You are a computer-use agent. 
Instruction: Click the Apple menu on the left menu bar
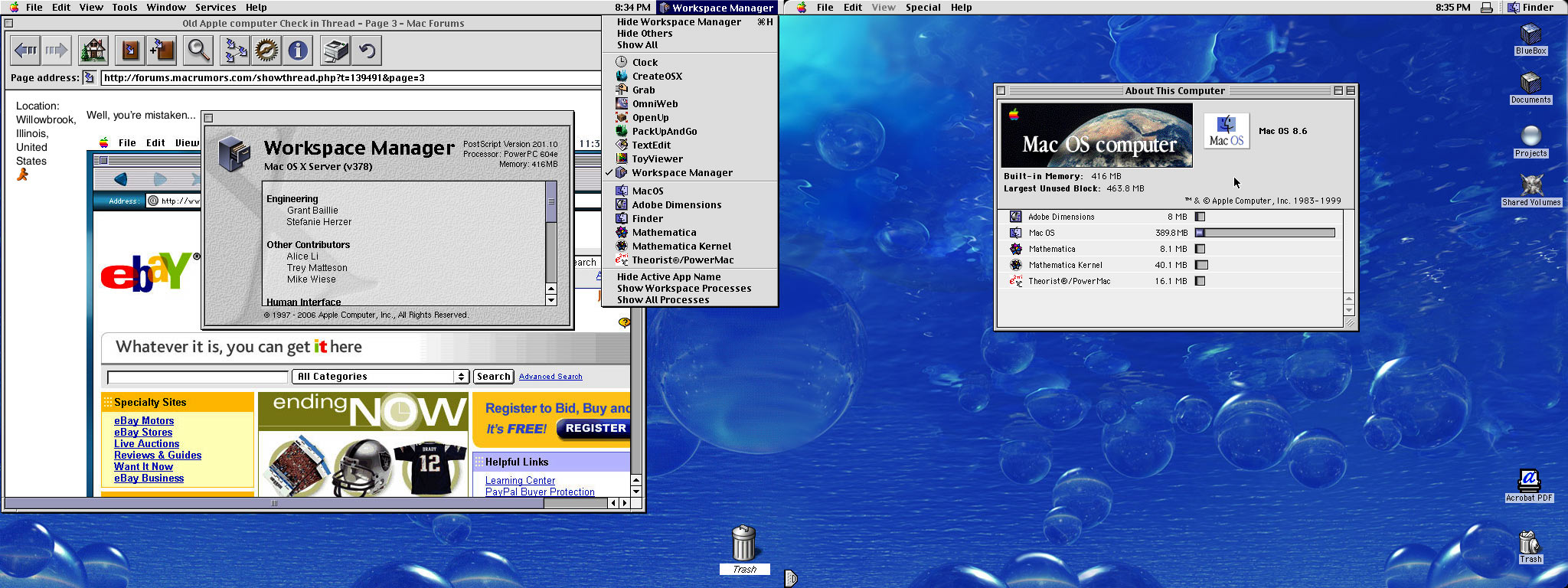coord(14,7)
